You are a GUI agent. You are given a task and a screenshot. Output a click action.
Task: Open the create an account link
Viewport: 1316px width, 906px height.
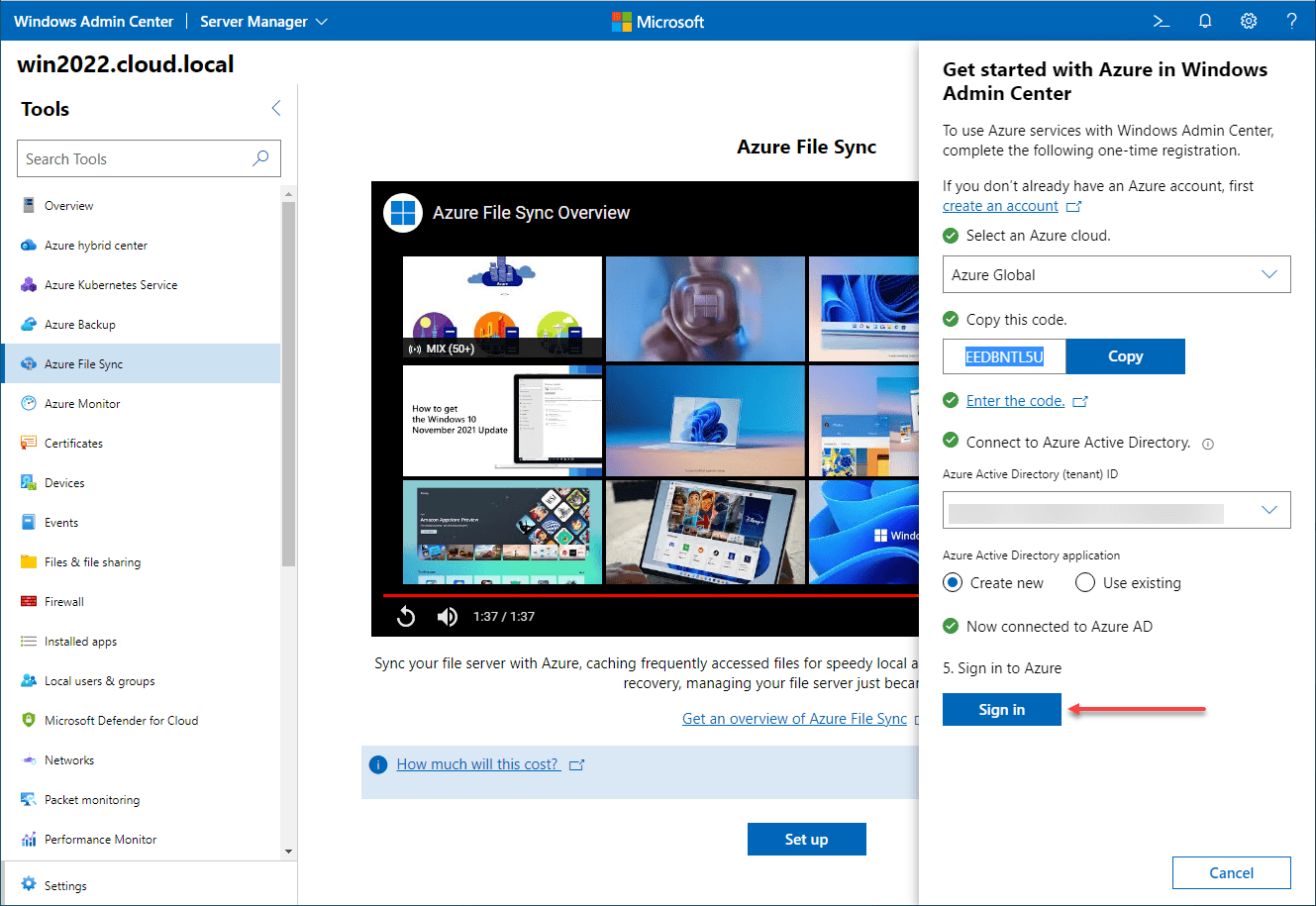pyautogui.click(x=1003, y=205)
